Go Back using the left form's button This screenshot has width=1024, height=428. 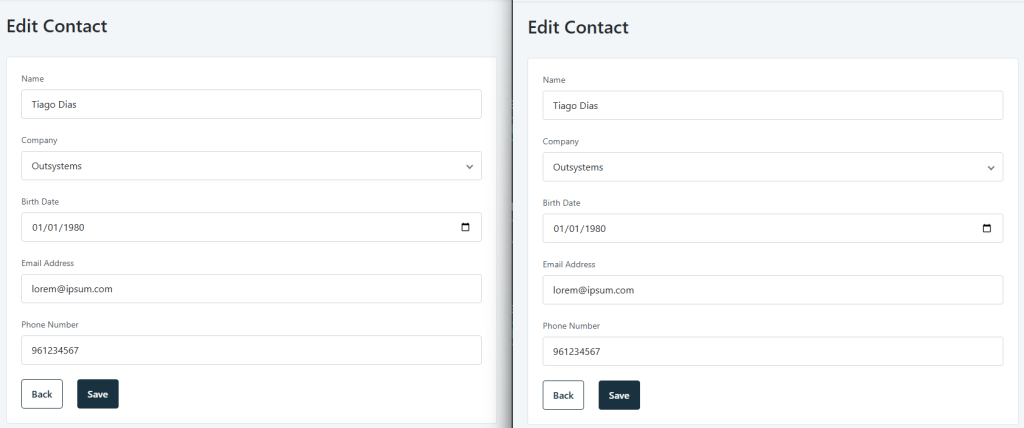pos(42,394)
